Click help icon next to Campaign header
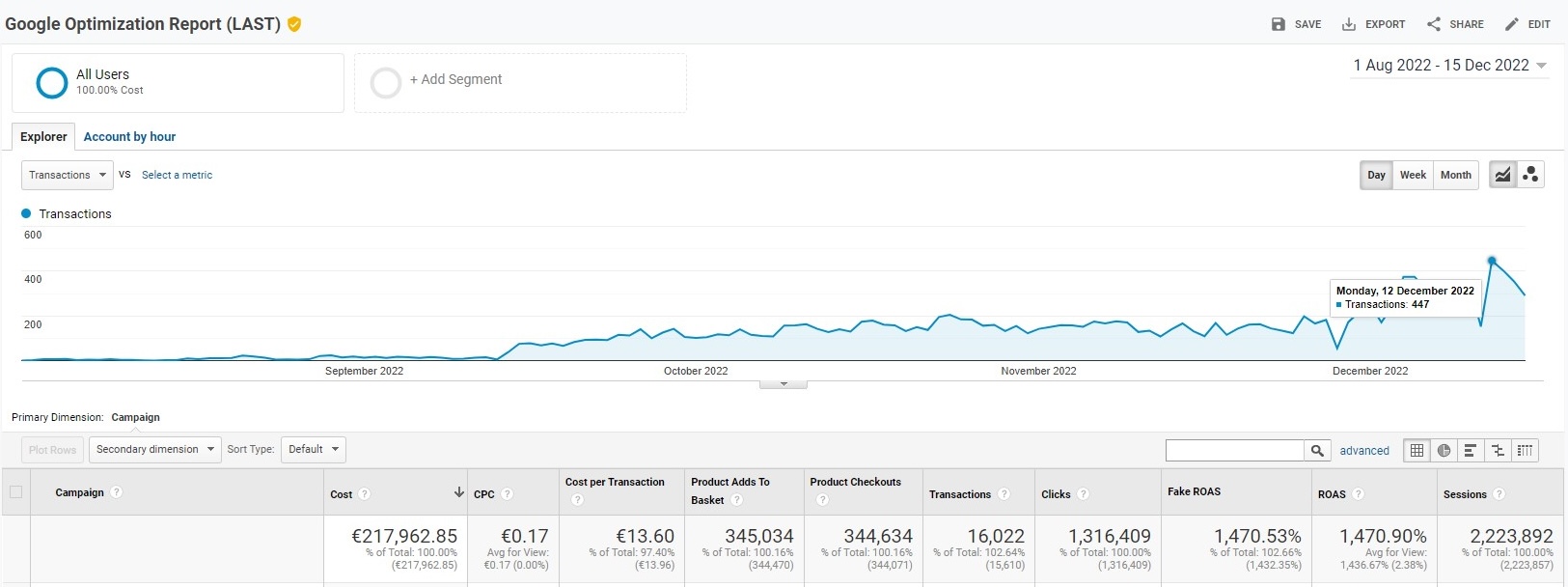This screenshot has width=1568, height=587. (x=117, y=492)
